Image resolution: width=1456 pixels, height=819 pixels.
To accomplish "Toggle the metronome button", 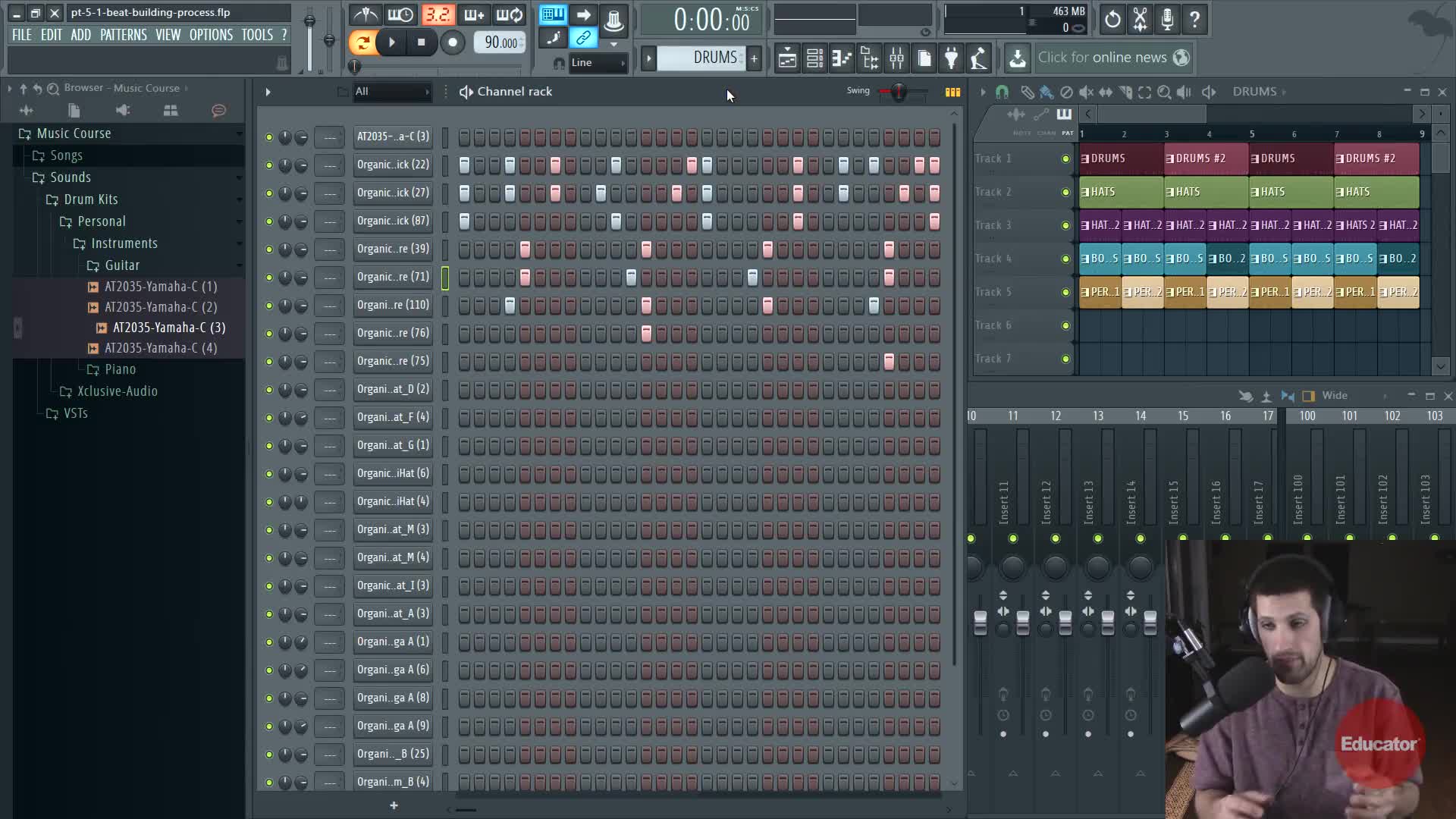I will (366, 15).
